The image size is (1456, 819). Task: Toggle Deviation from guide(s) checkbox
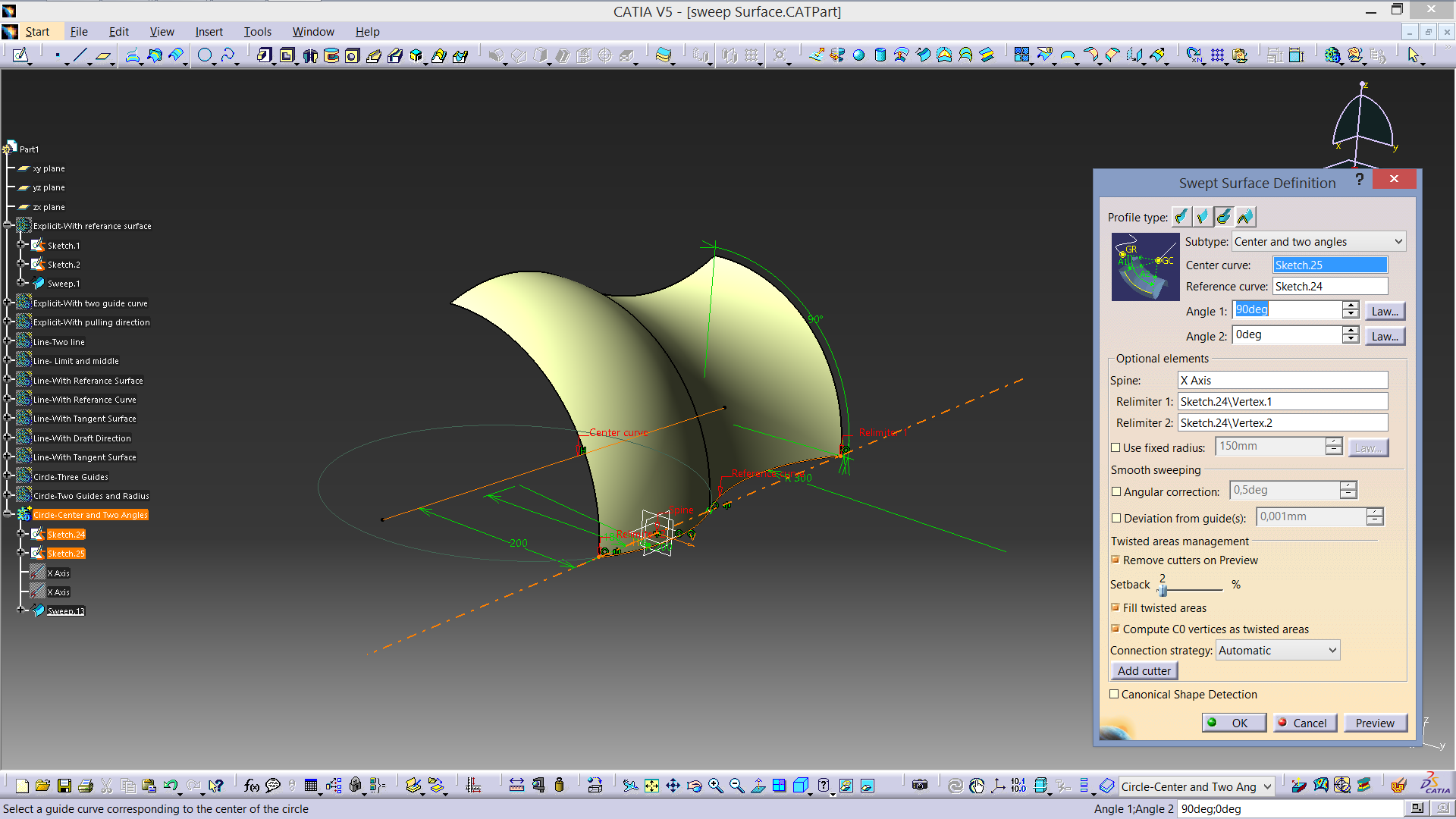point(1116,518)
